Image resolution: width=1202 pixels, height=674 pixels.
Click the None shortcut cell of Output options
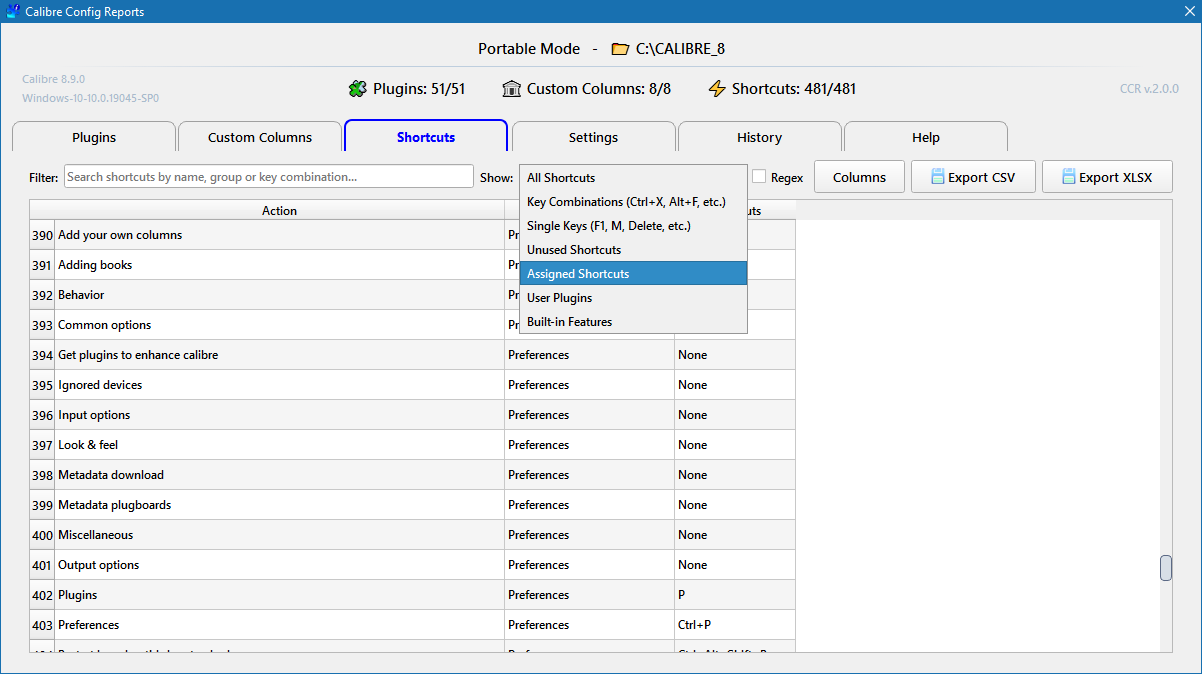click(x=735, y=565)
